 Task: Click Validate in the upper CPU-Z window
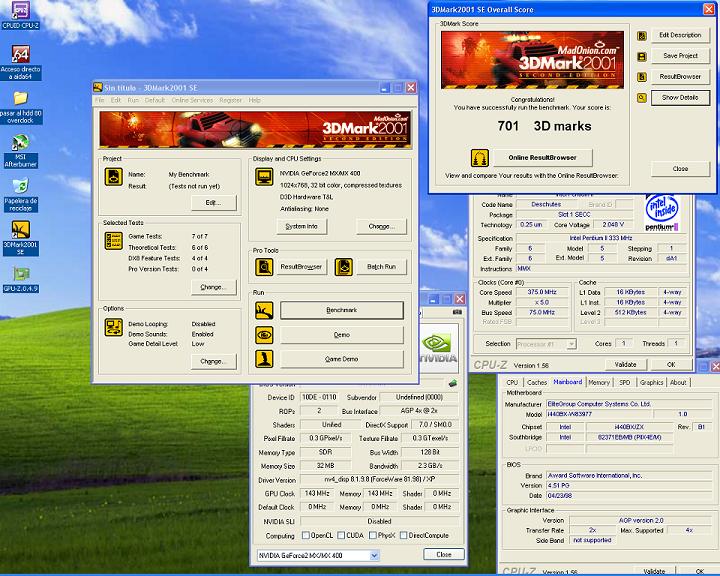[x=625, y=365]
